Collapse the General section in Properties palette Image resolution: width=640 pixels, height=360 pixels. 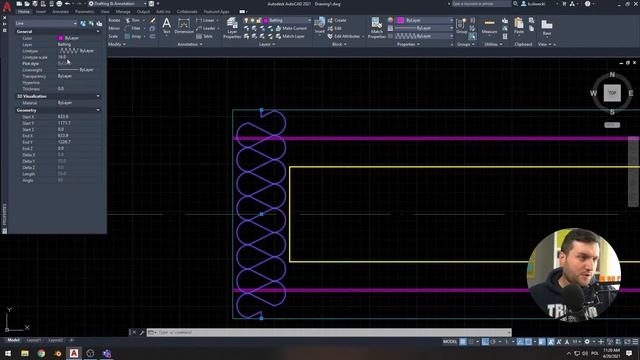pyautogui.click(x=98, y=31)
